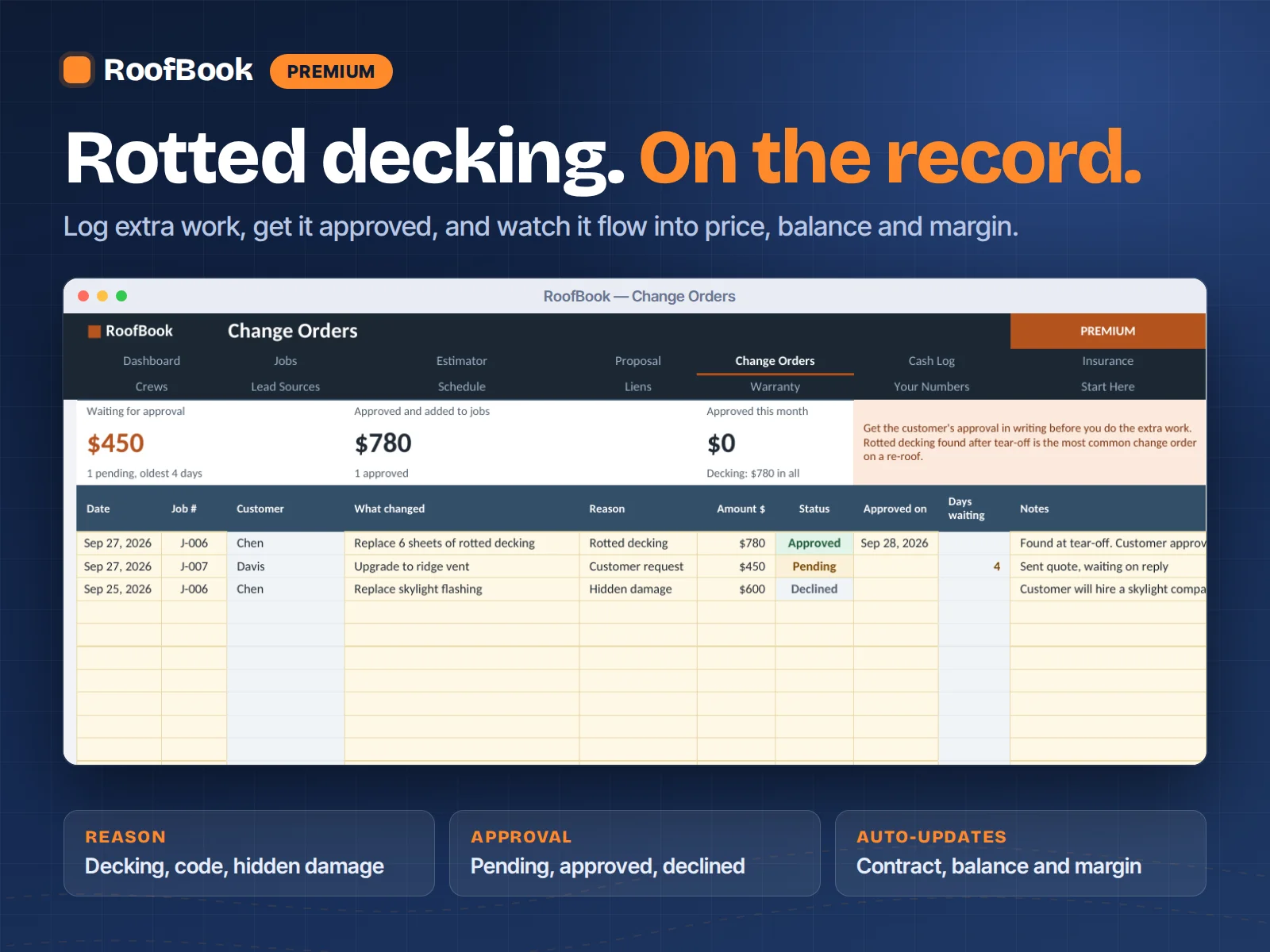Click the small RoofBook icon in app header

click(x=94, y=332)
